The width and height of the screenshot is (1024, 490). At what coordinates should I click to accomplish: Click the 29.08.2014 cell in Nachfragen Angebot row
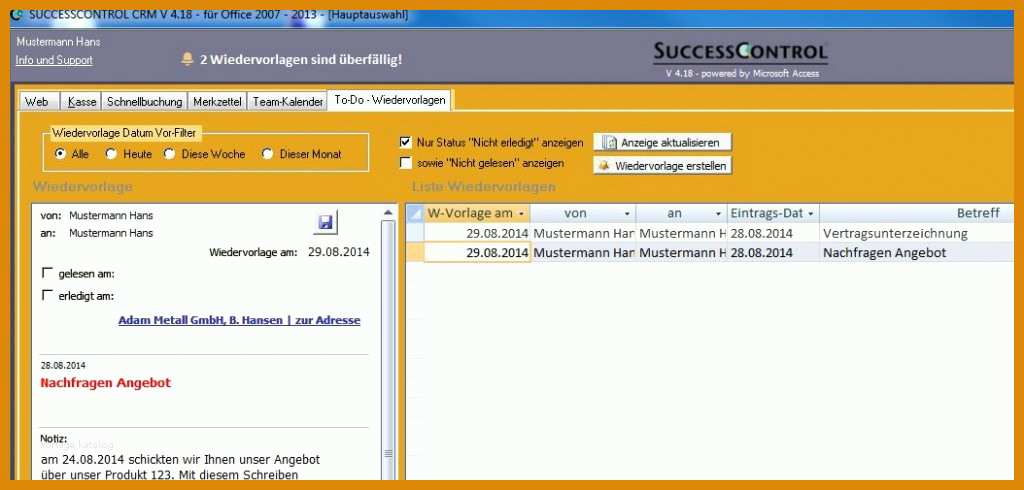pos(477,253)
